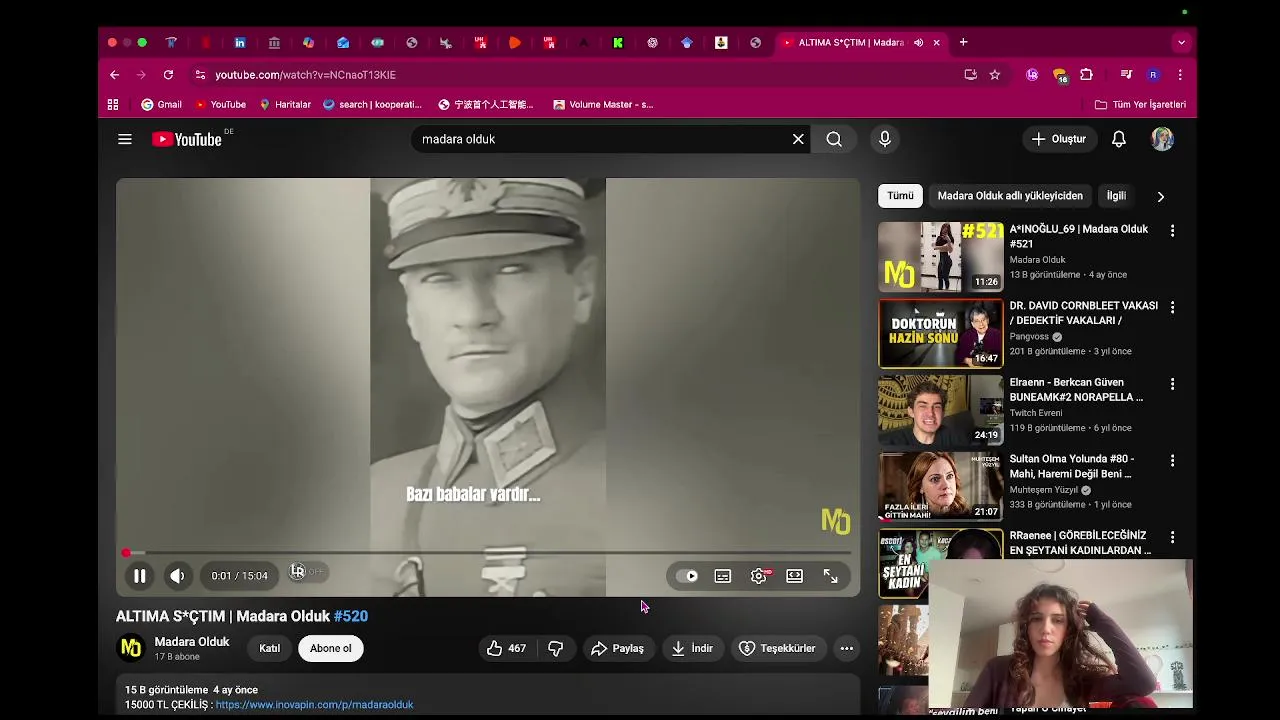Dislike the video
The width and height of the screenshot is (1280, 720).
556,648
